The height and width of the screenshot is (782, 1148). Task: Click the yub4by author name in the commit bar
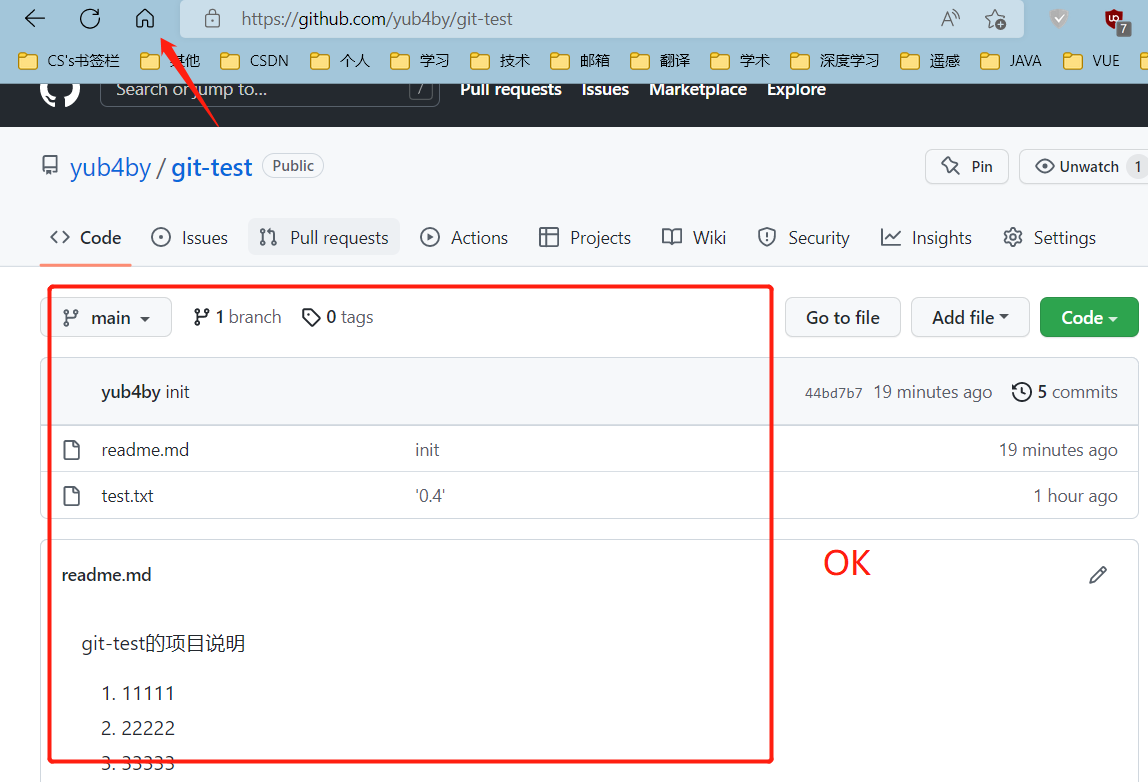click(130, 392)
